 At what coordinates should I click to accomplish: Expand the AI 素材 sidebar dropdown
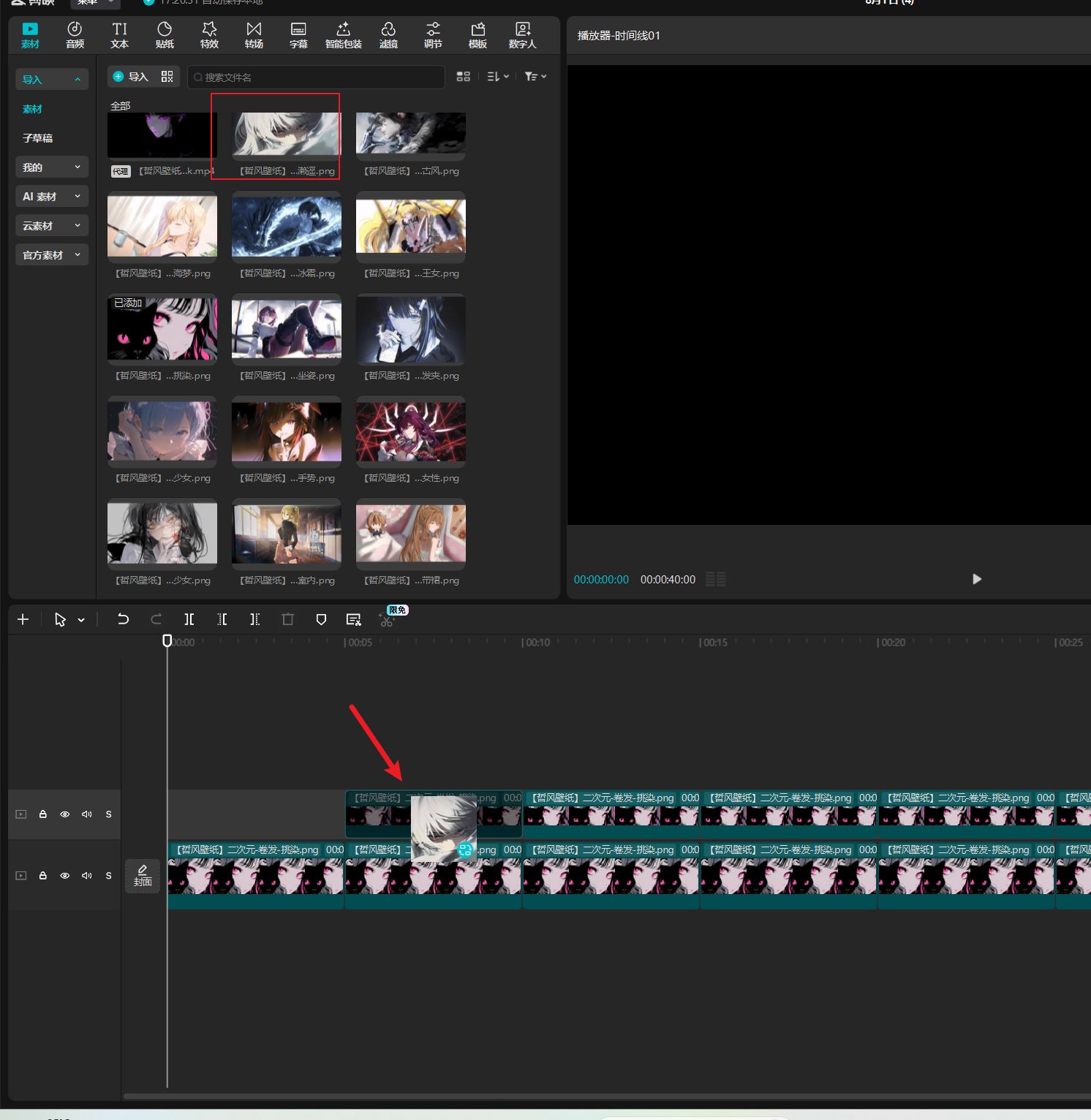(52, 197)
